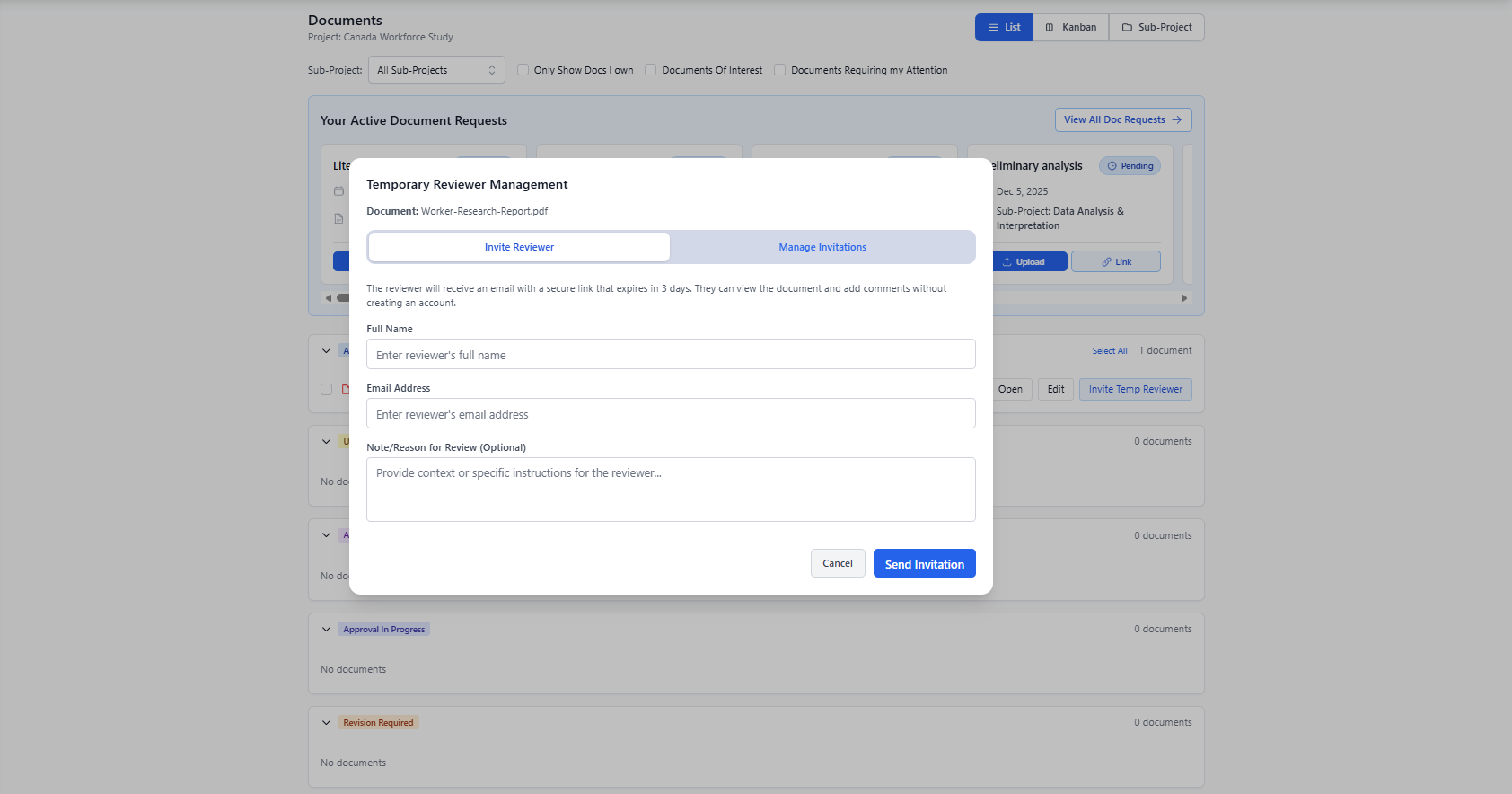
Task: Edit the document
Action: coord(1056,389)
